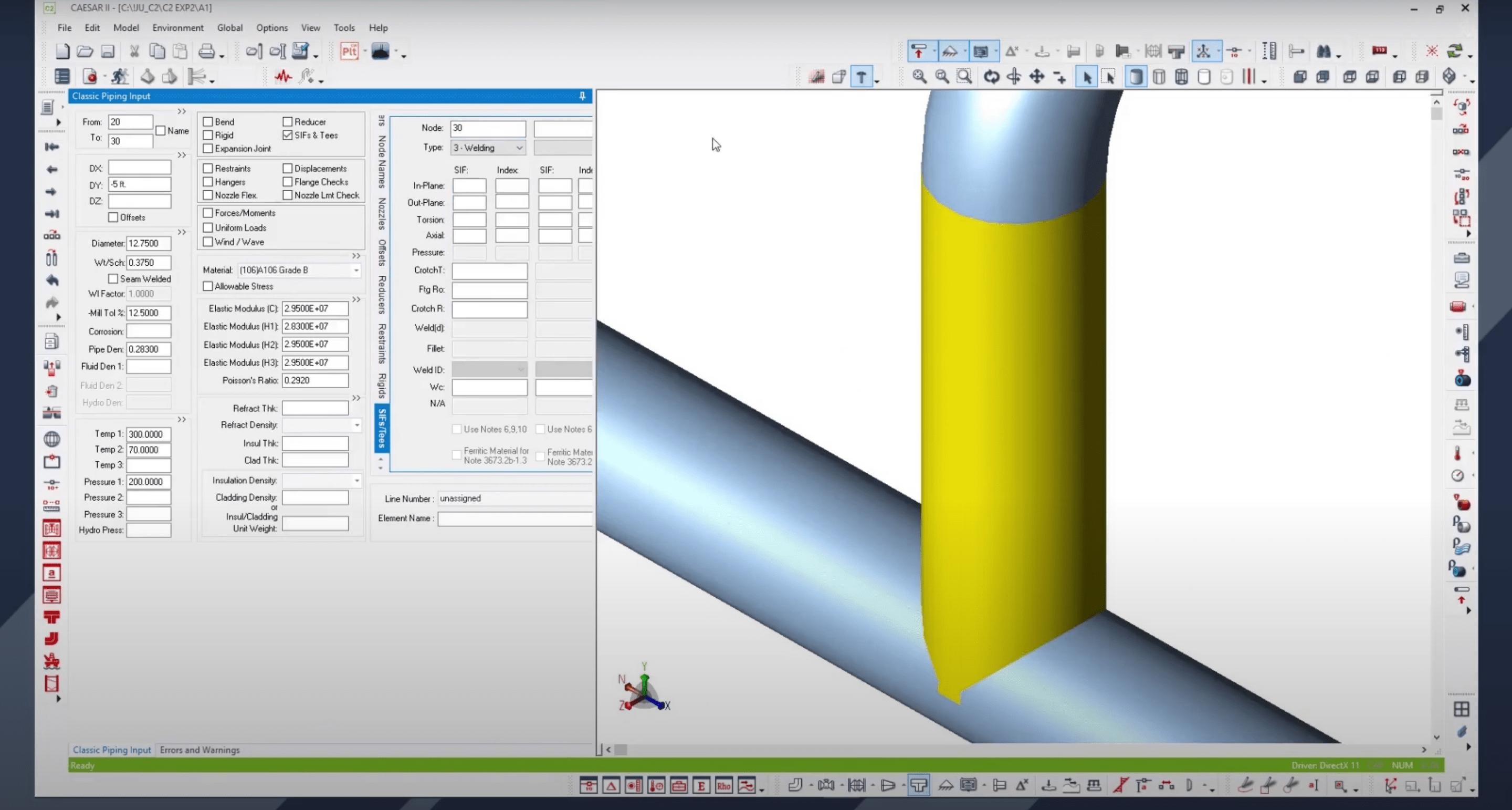Screen dimensions: 1512x810
Task: Open the Environment menu
Action: pos(178,28)
